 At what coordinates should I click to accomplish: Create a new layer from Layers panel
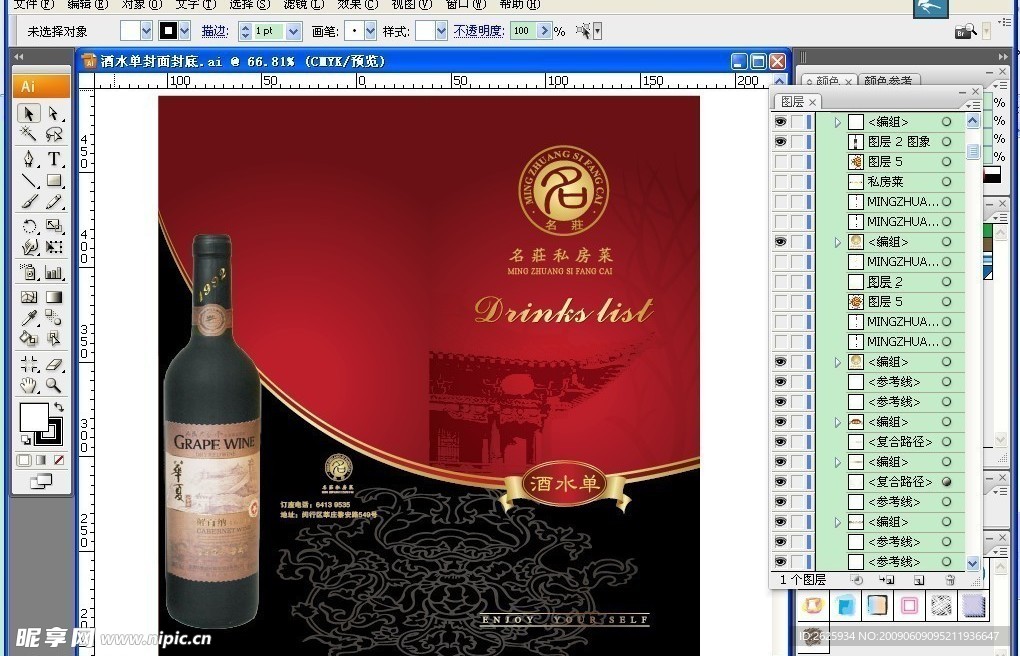click(919, 580)
